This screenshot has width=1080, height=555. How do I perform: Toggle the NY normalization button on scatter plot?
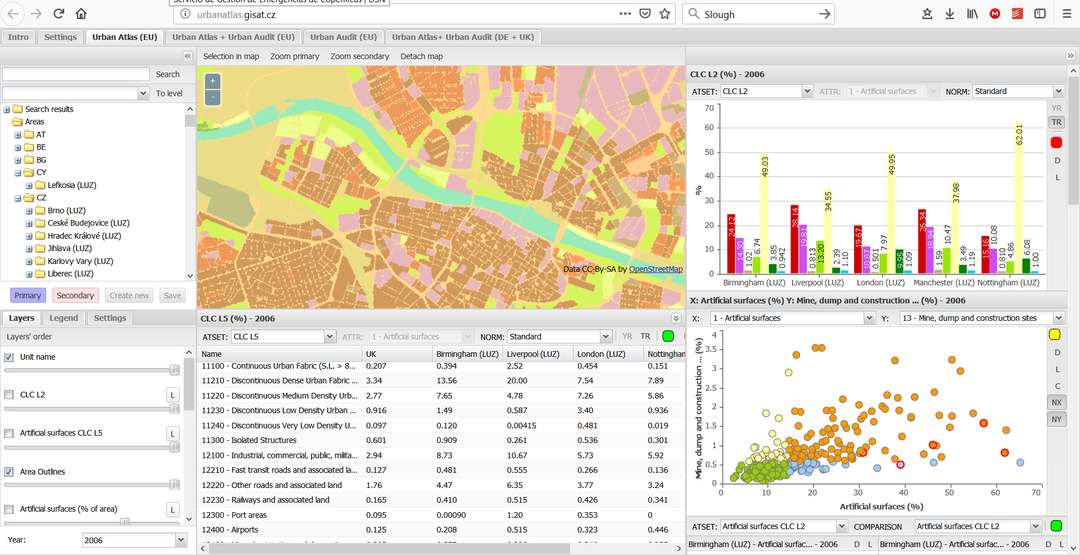click(x=1057, y=419)
